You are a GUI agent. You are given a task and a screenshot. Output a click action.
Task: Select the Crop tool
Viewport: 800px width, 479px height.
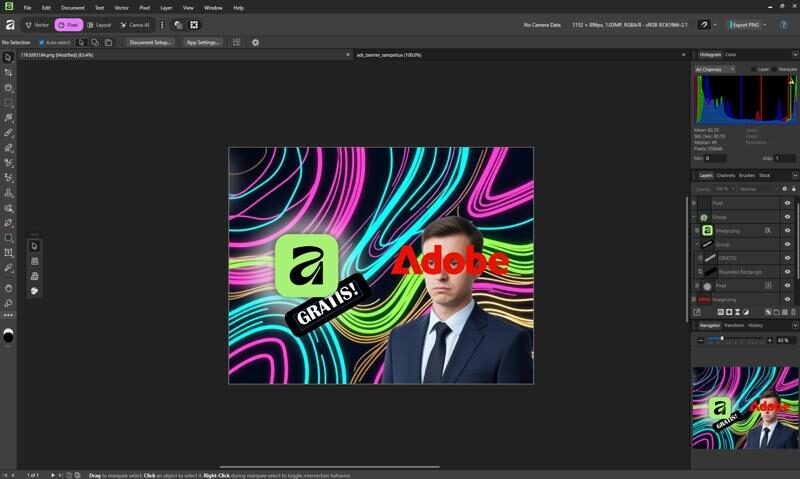[8, 72]
